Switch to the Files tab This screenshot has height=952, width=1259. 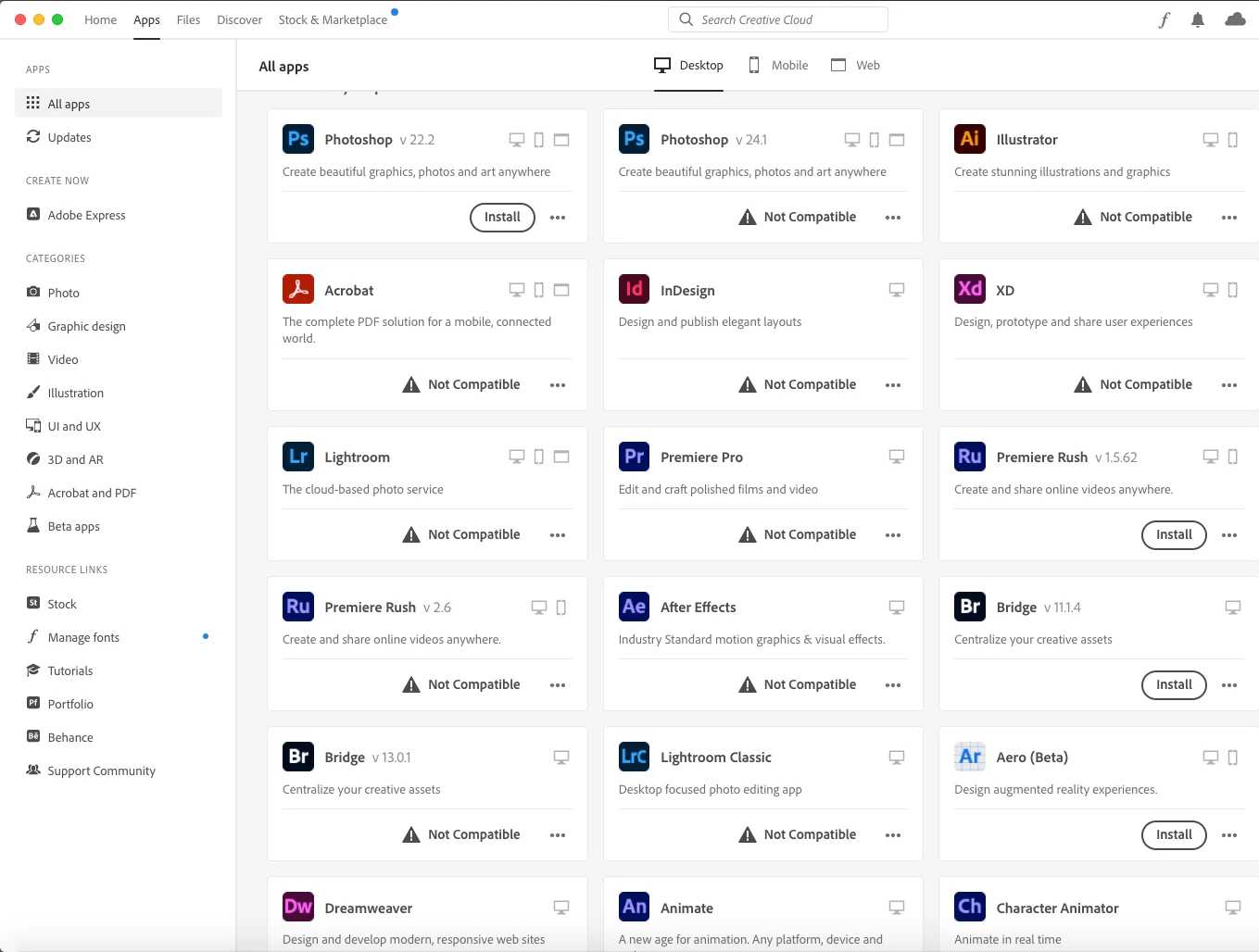[x=188, y=19]
